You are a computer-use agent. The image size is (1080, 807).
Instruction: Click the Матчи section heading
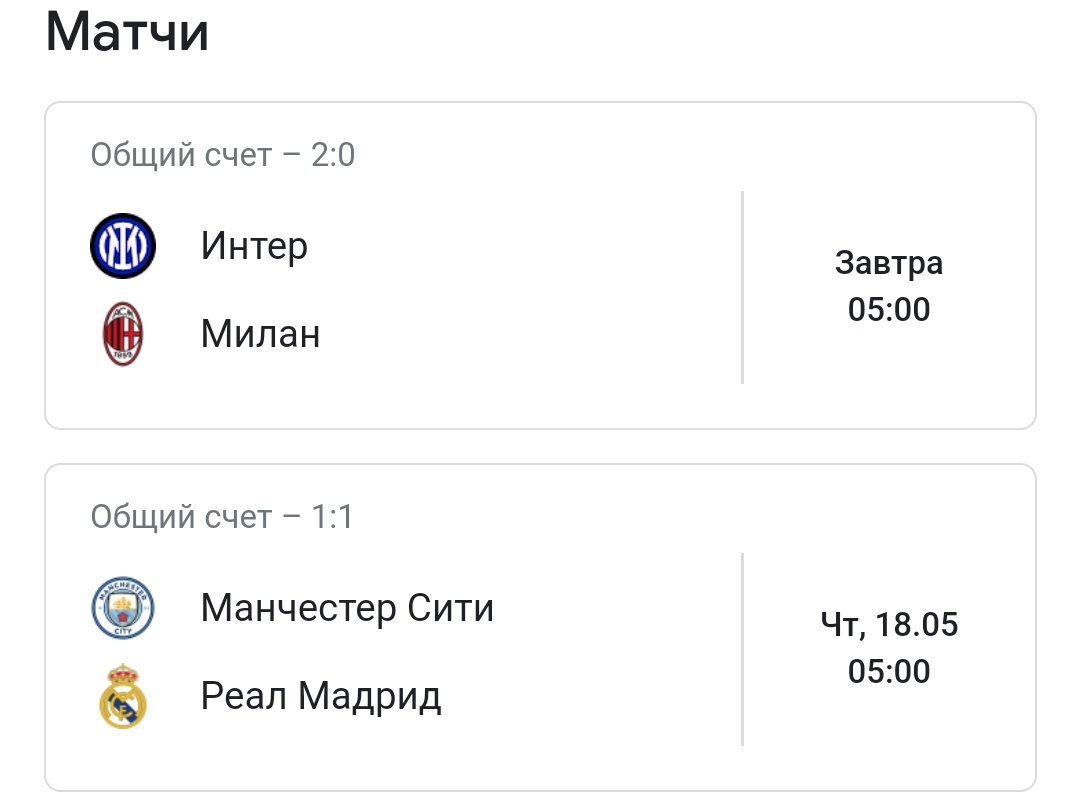coord(127,34)
